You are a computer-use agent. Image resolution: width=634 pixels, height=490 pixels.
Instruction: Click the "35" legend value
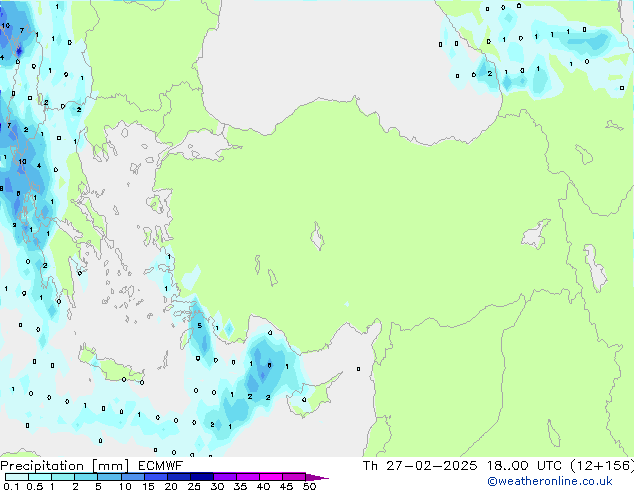[x=240, y=486]
